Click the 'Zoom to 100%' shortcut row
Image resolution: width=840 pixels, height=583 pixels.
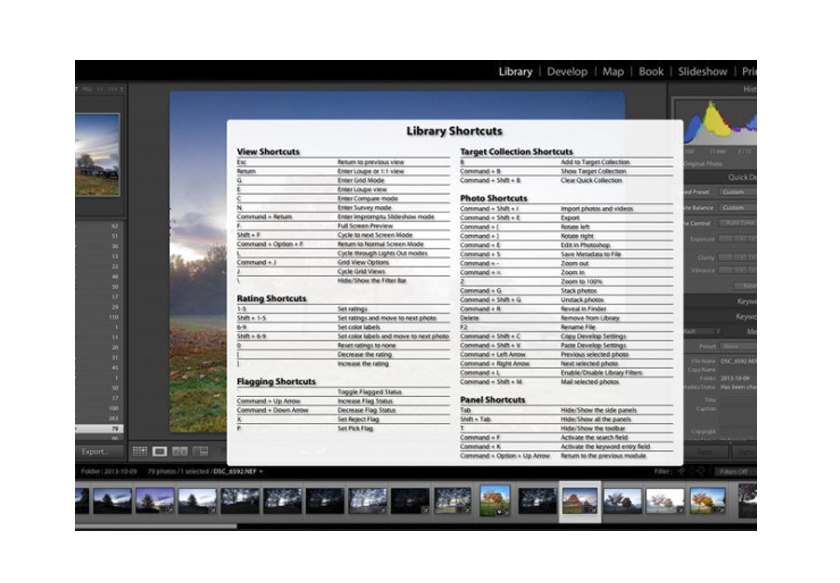coord(567,281)
